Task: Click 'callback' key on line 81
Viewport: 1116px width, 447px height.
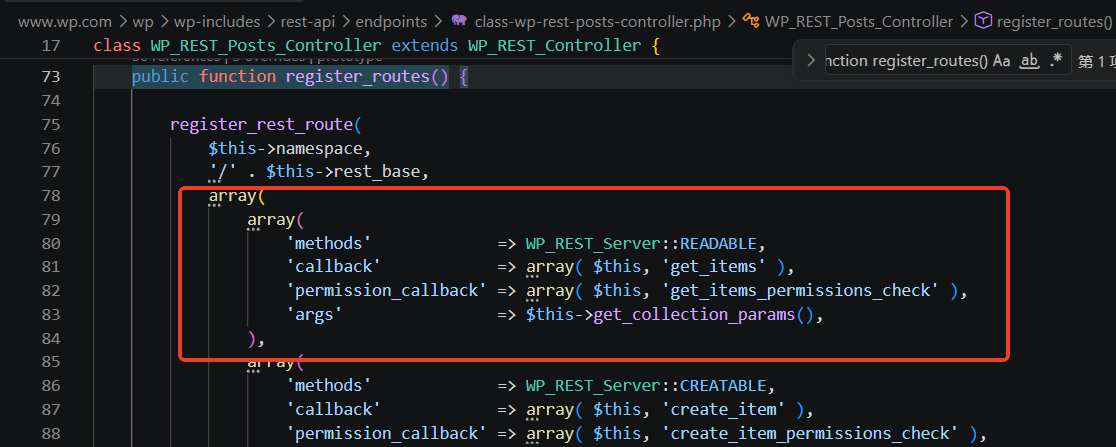Action: coord(334,267)
